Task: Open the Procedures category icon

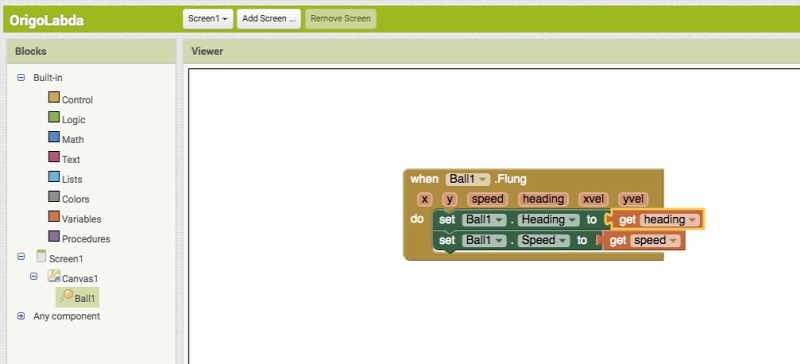Action: pyautogui.click(x=54, y=236)
